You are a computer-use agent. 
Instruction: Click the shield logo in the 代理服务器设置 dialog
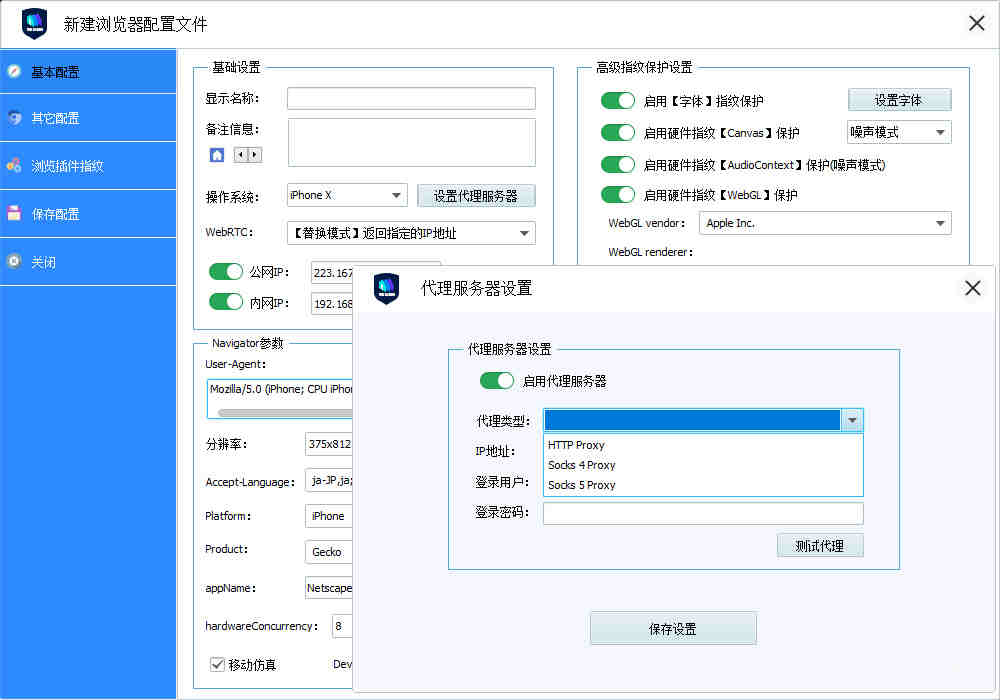click(386, 288)
